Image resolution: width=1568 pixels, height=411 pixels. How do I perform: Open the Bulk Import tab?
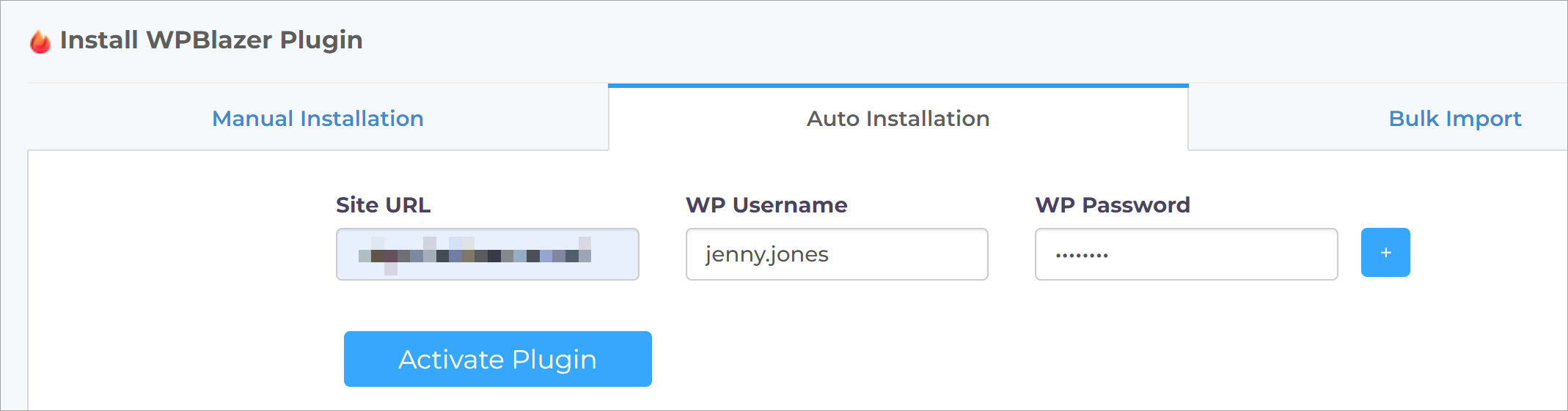[x=1455, y=119]
